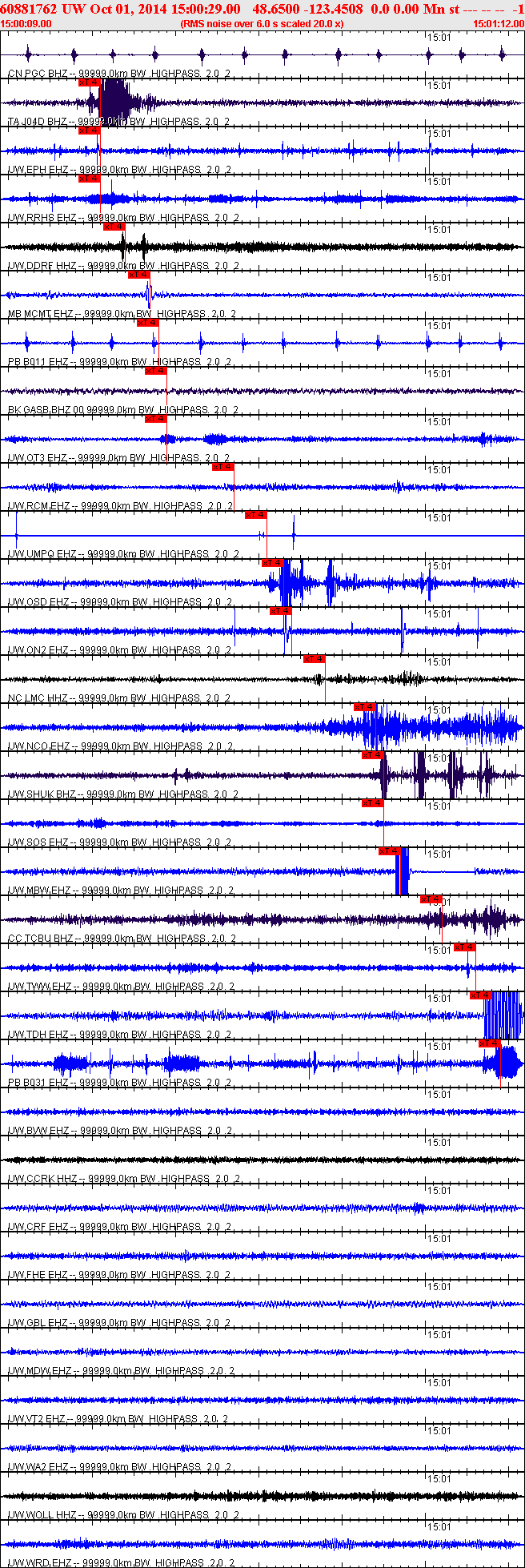Click the UW.FHE EHZ station label
Screen dimensions: 525x1568
point(118,1275)
